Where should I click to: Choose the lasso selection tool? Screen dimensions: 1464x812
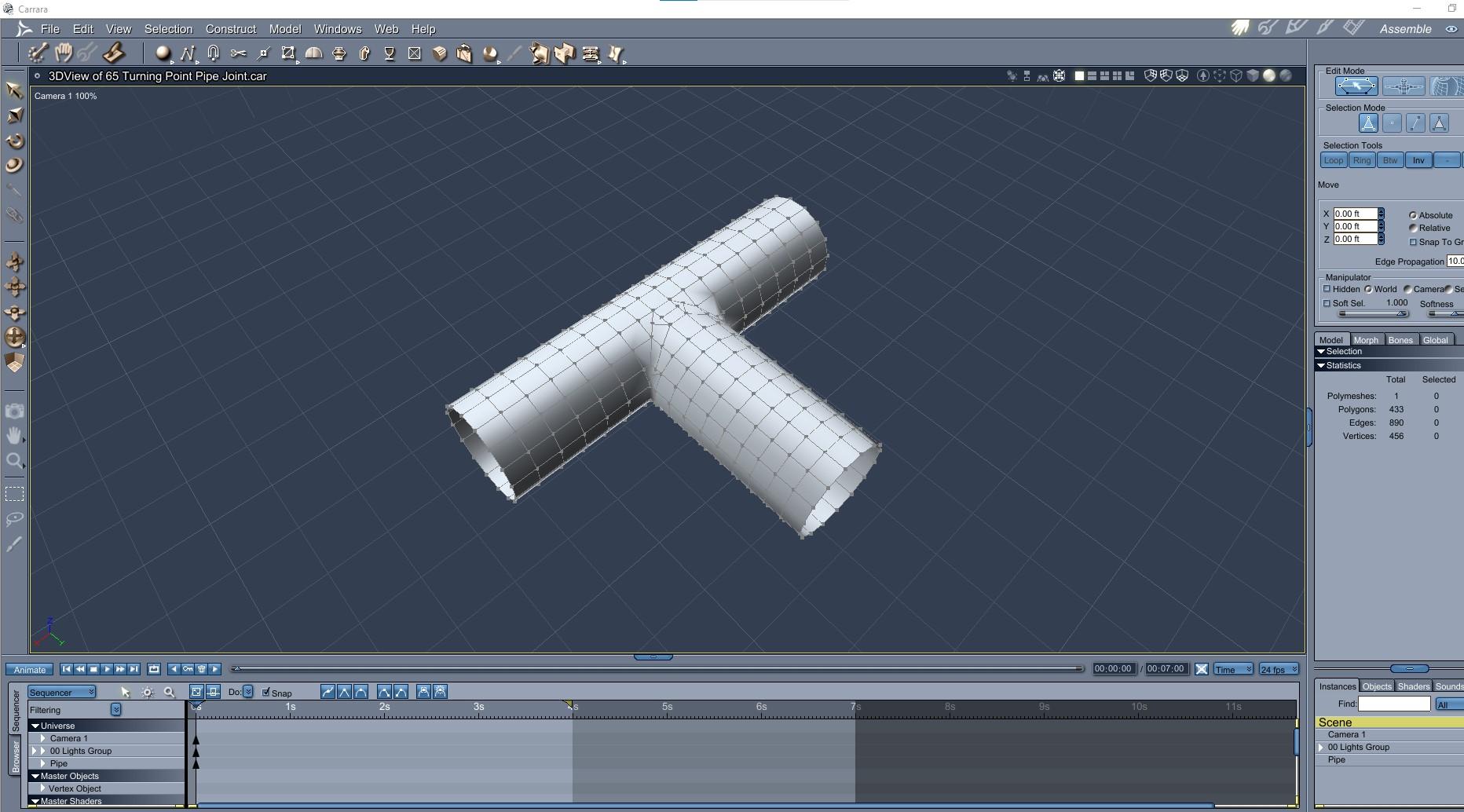(x=14, y=519)
